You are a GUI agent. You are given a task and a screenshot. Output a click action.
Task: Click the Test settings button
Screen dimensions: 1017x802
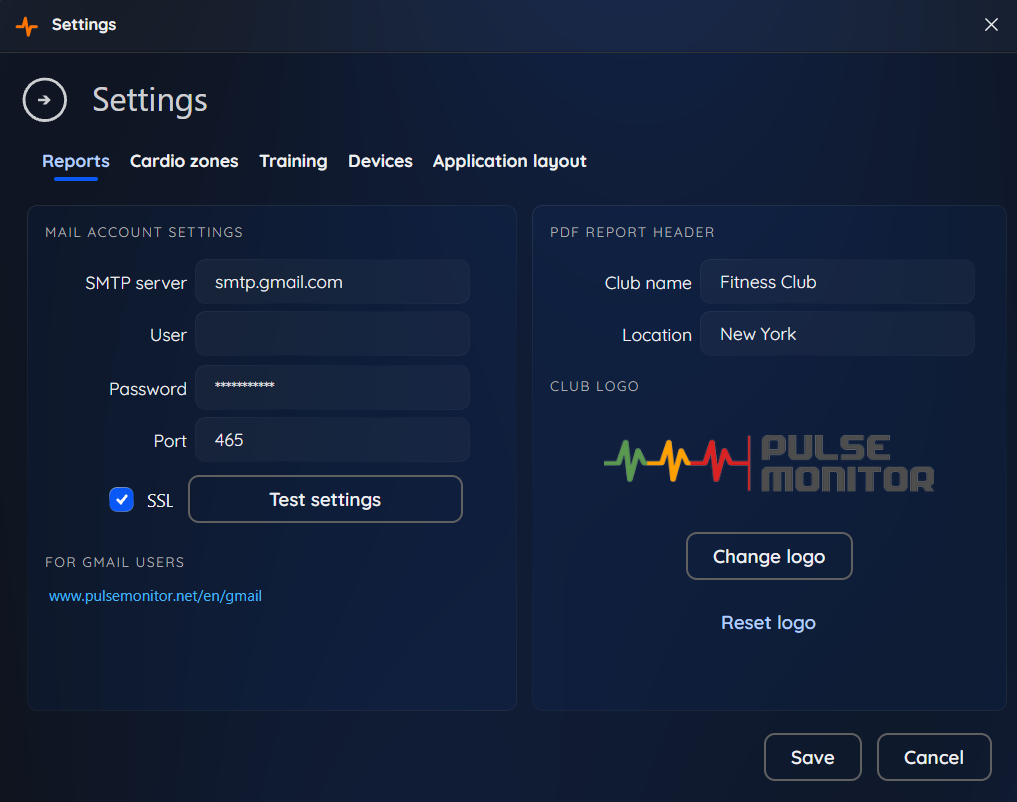click(326, 499)
